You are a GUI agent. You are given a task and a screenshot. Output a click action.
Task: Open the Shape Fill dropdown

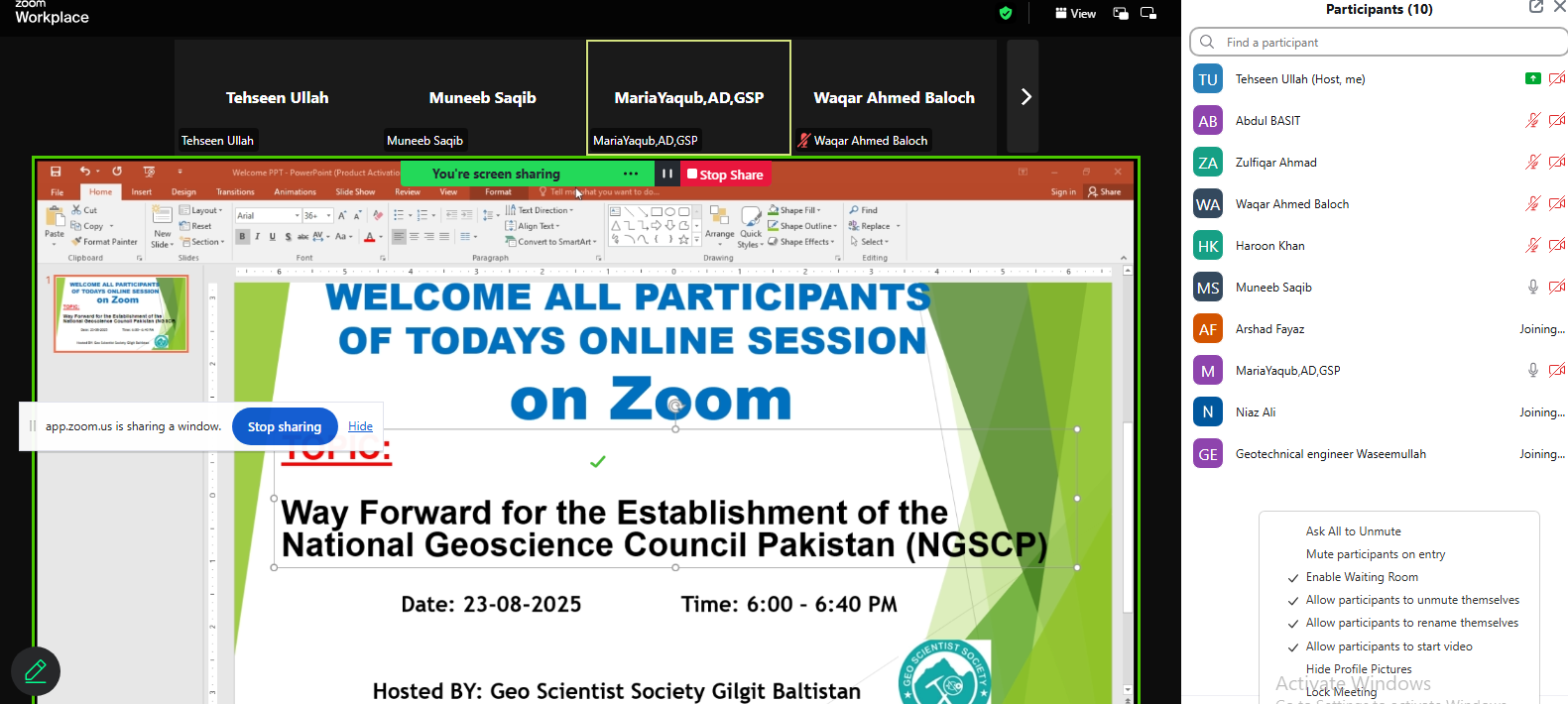pyautogui.click(x=794, y=210)
